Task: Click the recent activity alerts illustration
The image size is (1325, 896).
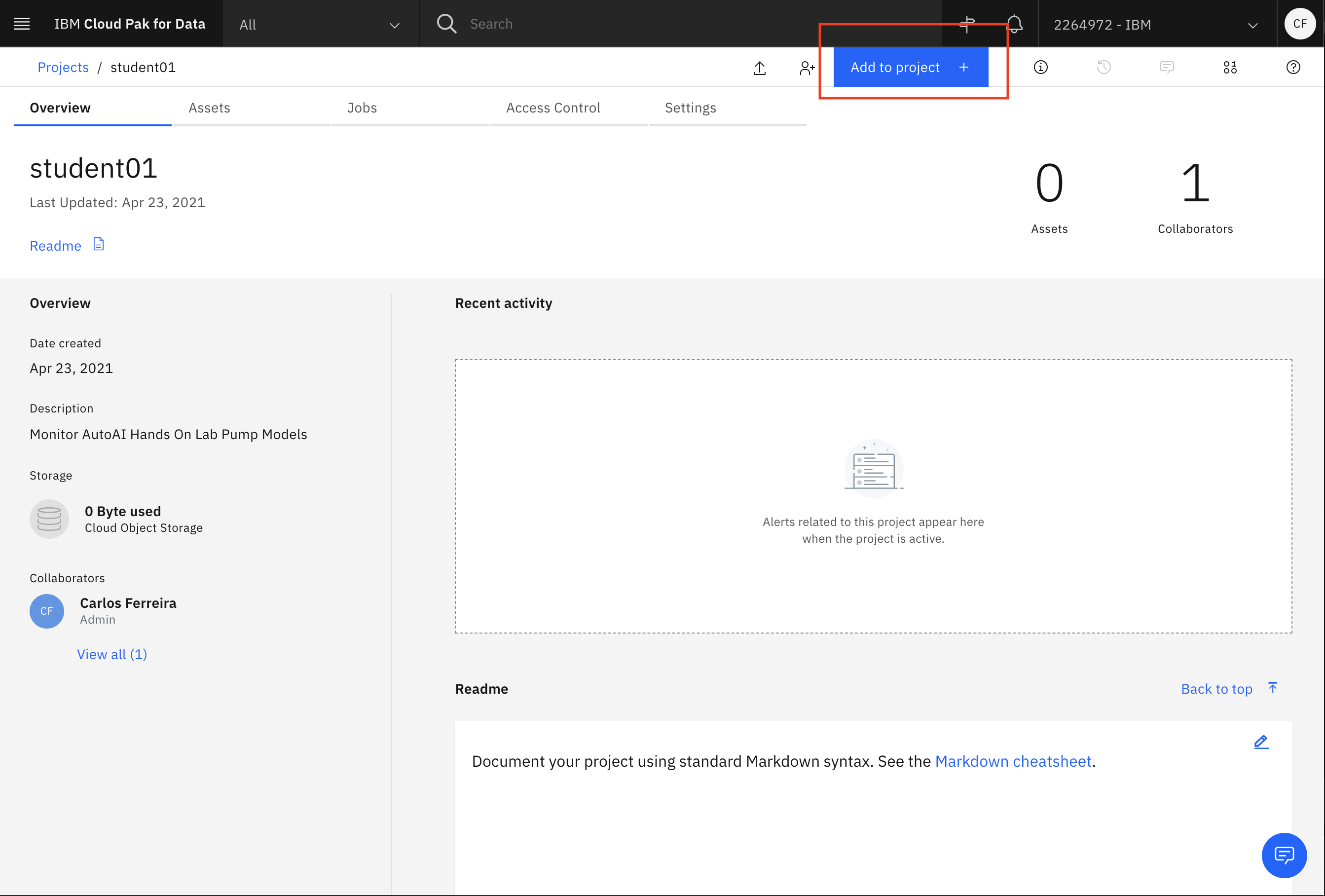Action: click(874, 468)
